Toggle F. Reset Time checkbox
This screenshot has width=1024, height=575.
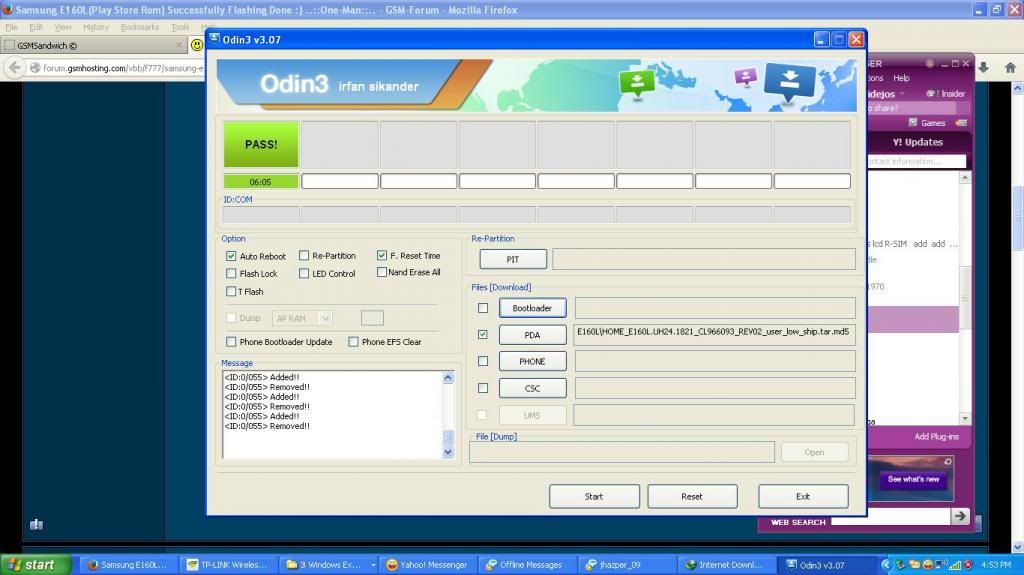[x=381, y=255]
